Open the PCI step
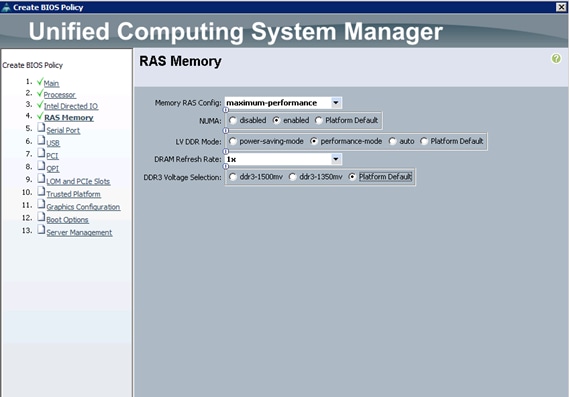The image size is (569, 397). tap(52, 156)
